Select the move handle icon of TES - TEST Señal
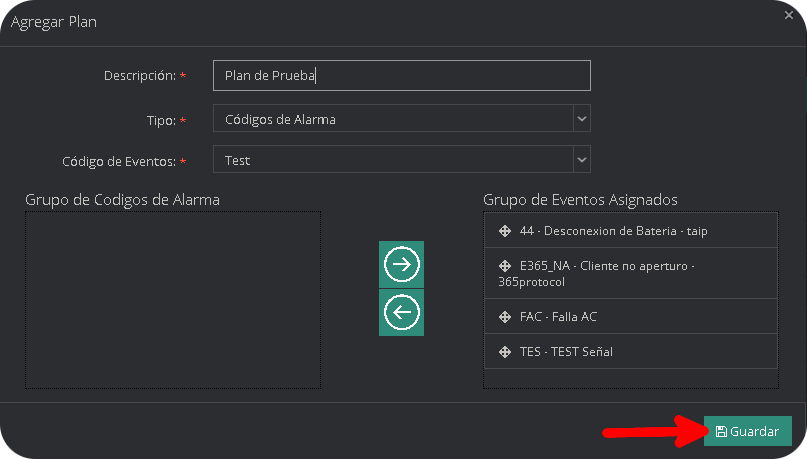Image resolution: width=807 pixels, height=459 pixels. [x=504, y=352]
